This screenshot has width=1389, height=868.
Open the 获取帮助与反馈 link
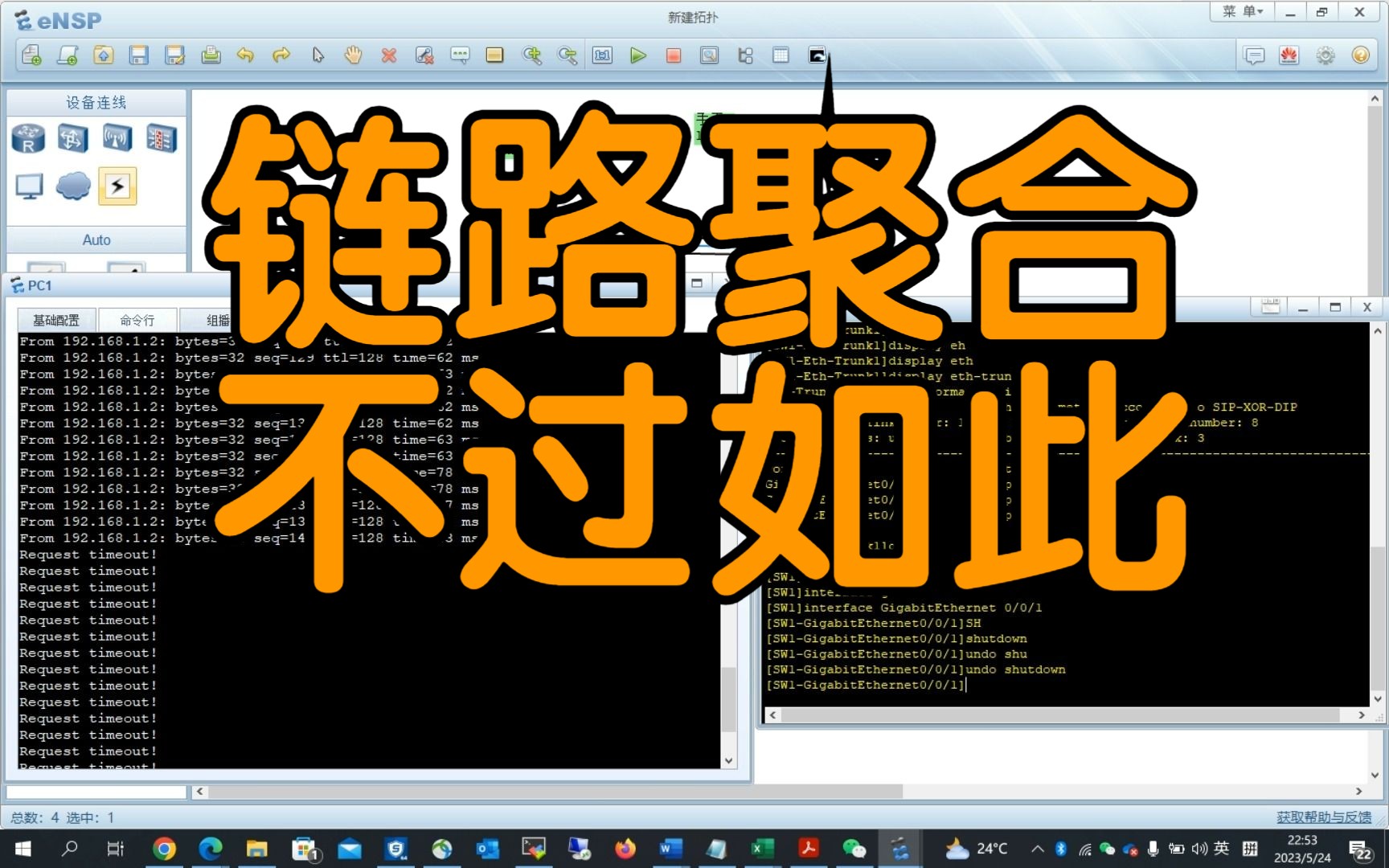[x=1324, y=817]
